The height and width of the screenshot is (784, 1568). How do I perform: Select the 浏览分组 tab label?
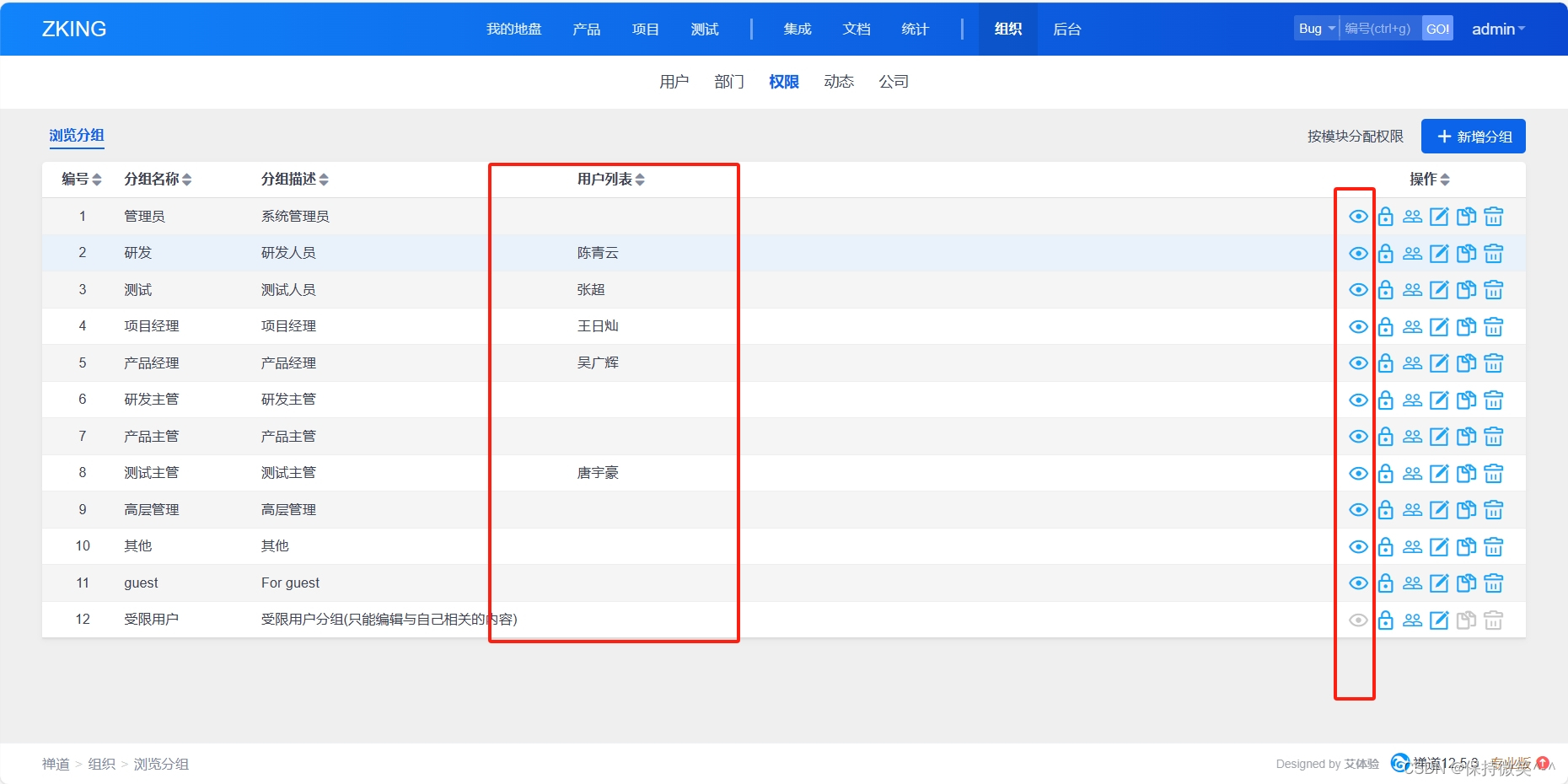tap(77, 136)
